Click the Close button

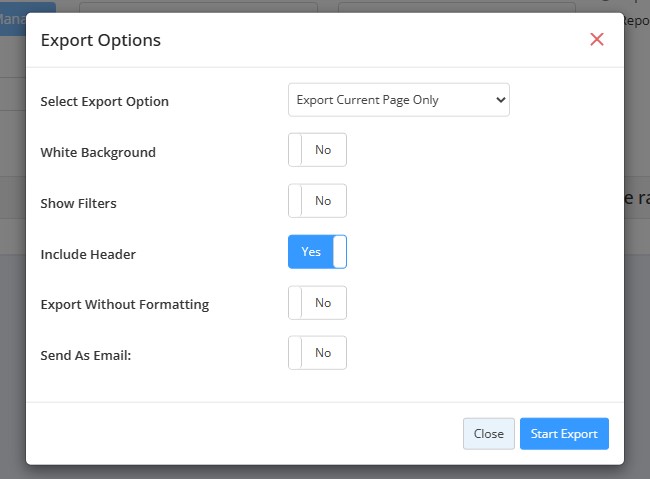pyautogui.click(x=489, y=434)
